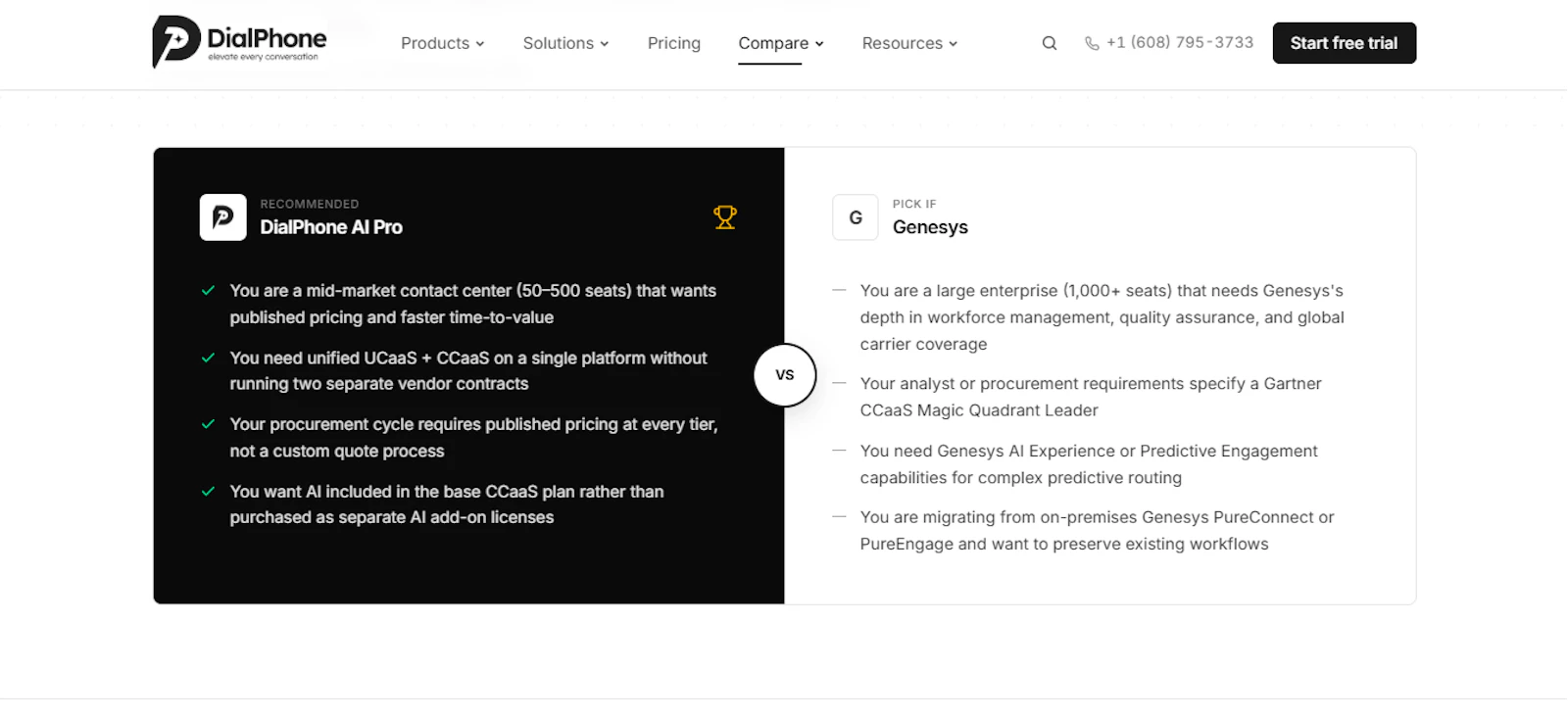1568x718 pixels.
Task: Select text about published pricing at every tier
Action: point(474,438)
